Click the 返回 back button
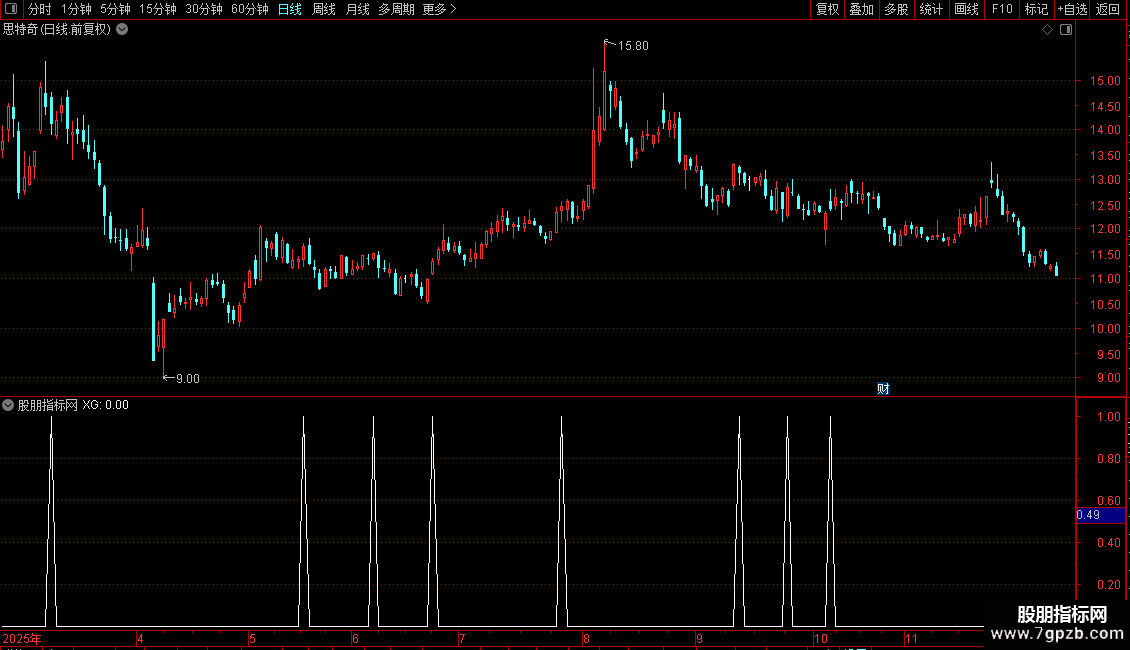The width and height of the screenshot is (1130, 650). pyautogui.click(x=1108, y=9)
